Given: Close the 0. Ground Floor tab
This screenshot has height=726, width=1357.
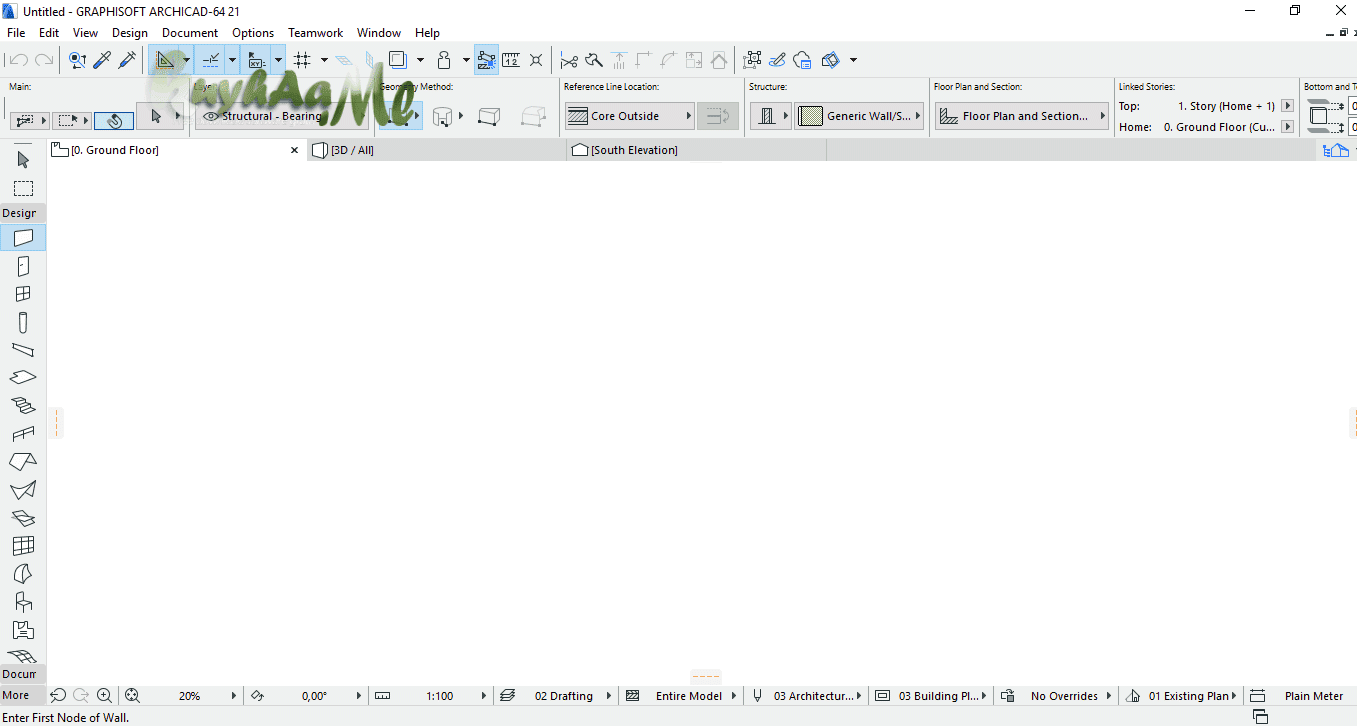Looking at the screenshot, I should (294, 150).
